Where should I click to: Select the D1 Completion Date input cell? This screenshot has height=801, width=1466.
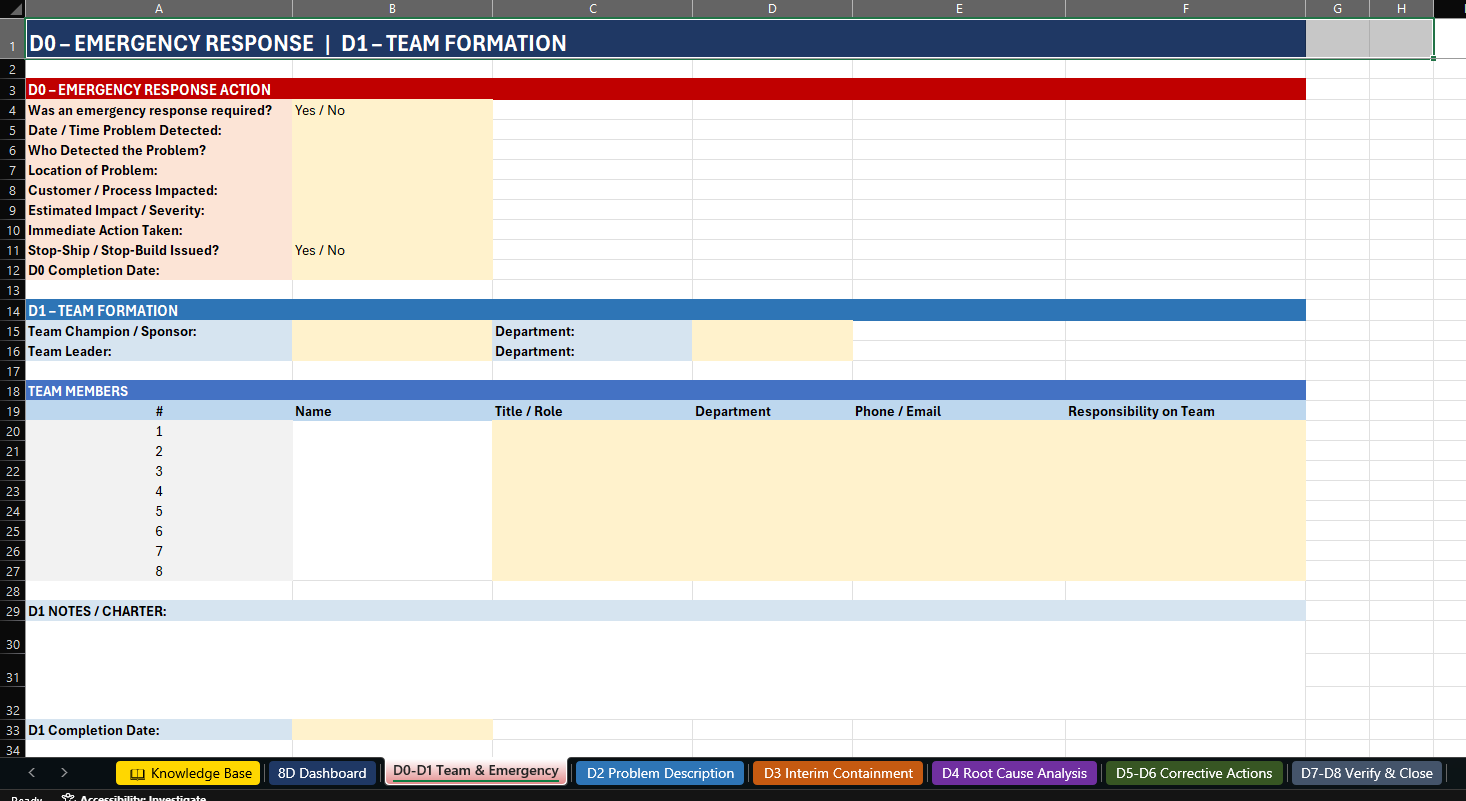pyautogui.click(x=391, y=730)
